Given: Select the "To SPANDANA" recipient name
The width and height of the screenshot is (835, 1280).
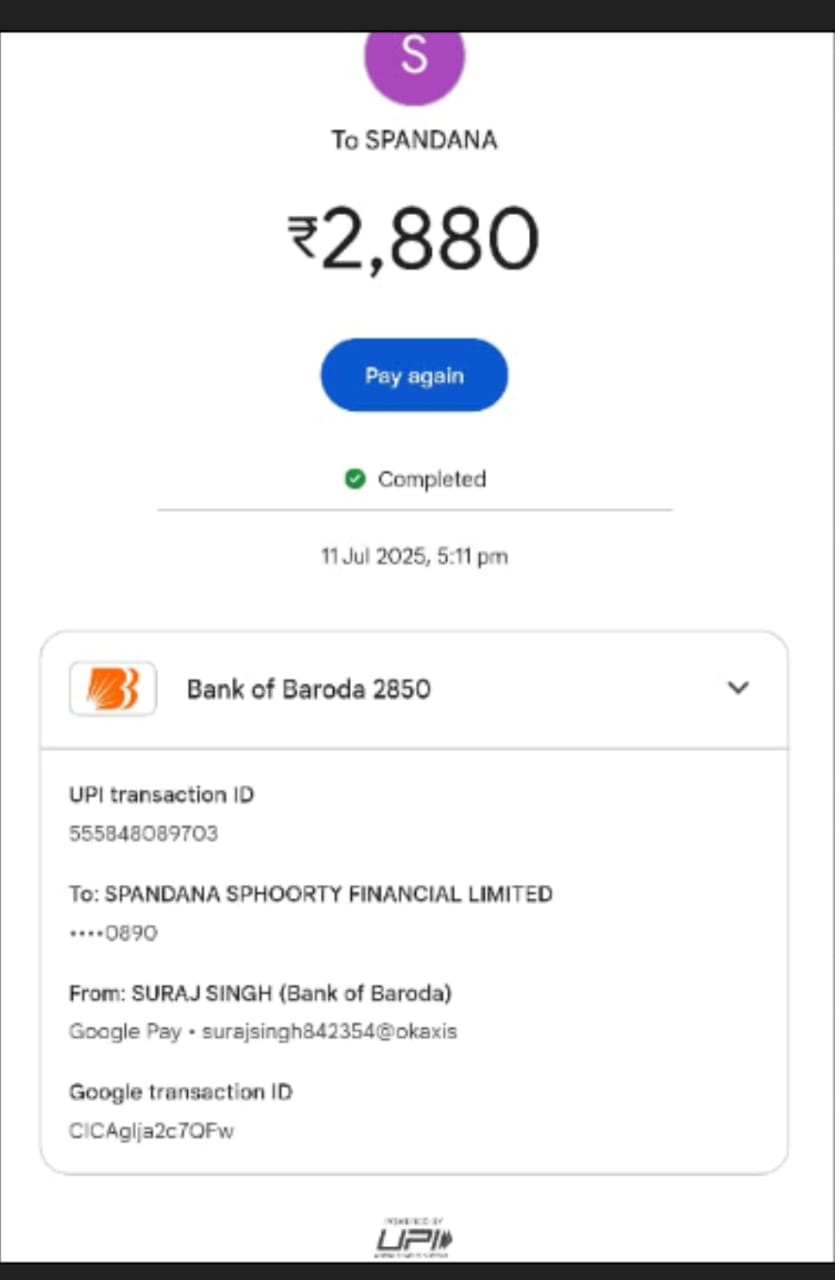Looking at the screenshot, I should (x=414, y=140).
